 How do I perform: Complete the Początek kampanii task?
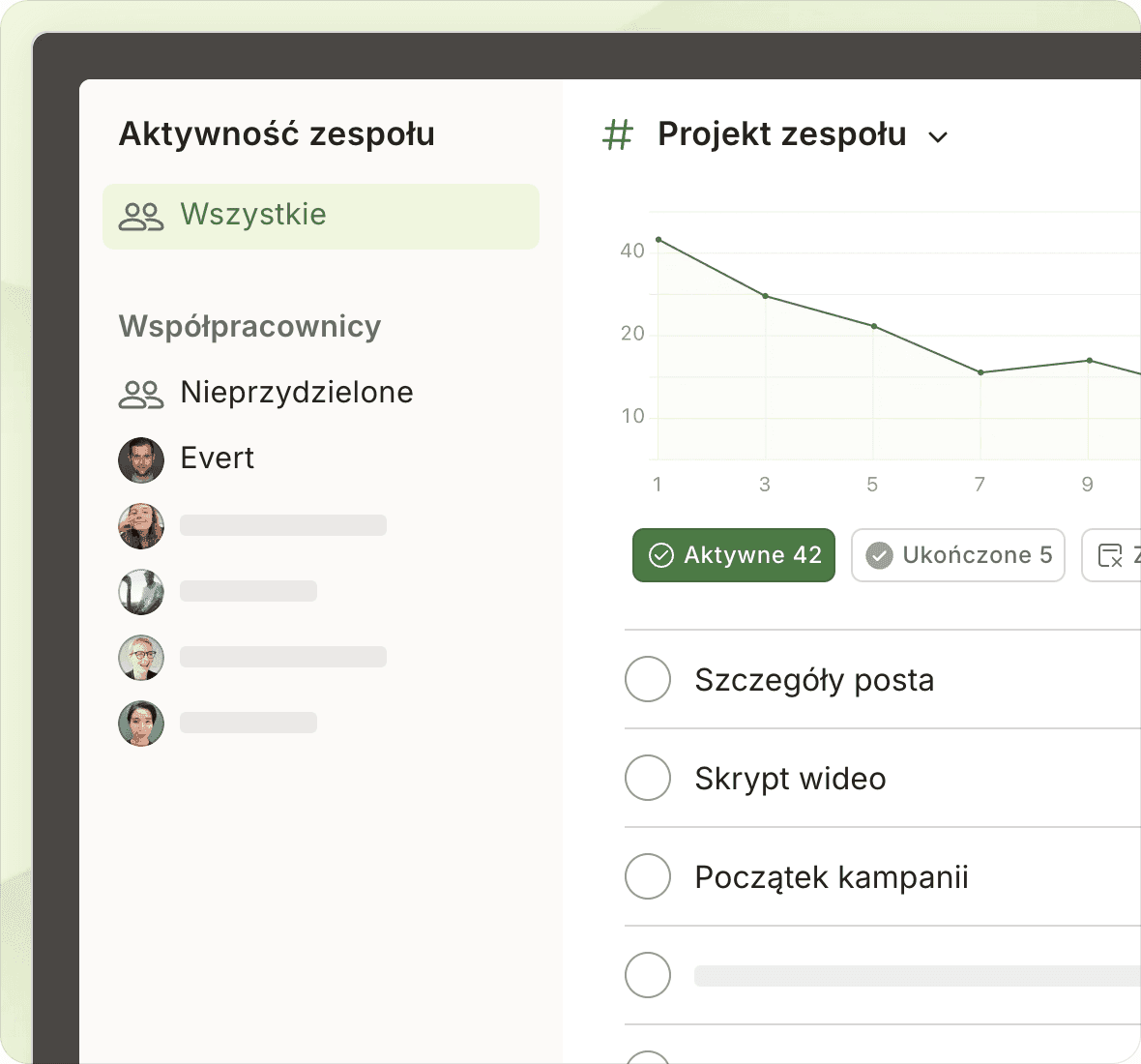pyautogui.click(x=648, y=876)
